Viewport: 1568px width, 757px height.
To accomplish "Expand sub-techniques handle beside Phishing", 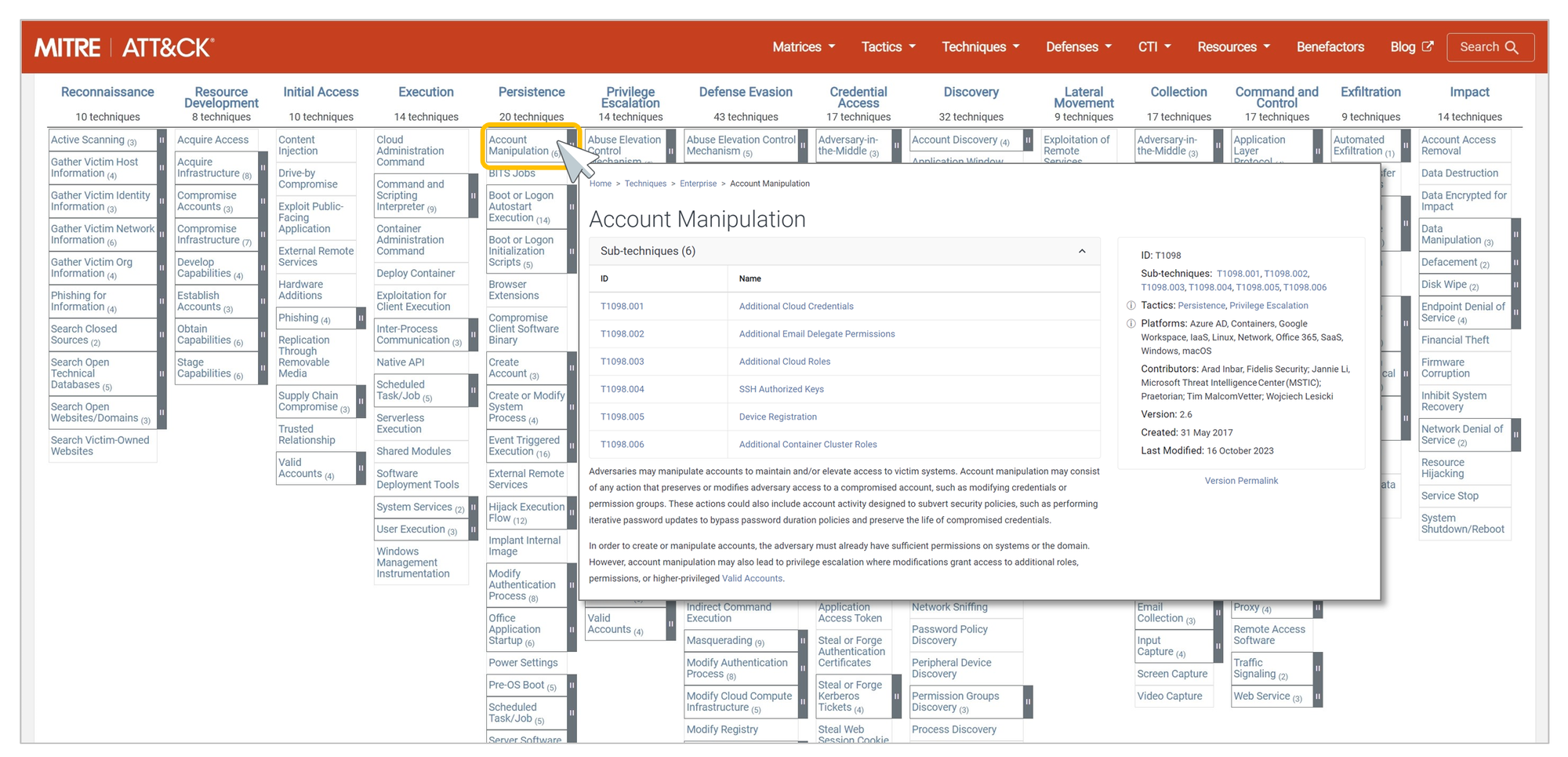I will 361,318.
